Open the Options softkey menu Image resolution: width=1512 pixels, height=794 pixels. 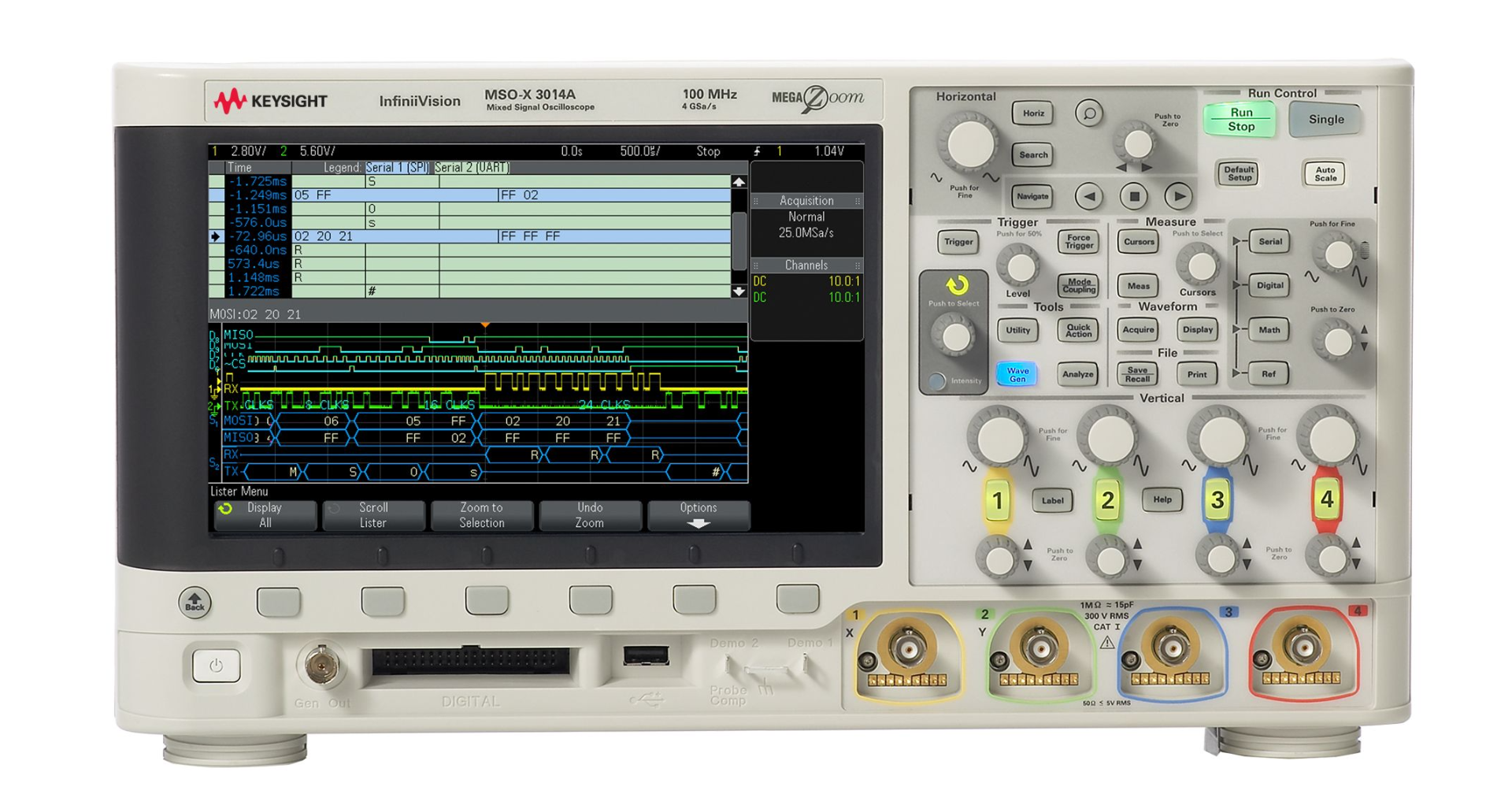[698, 516]
